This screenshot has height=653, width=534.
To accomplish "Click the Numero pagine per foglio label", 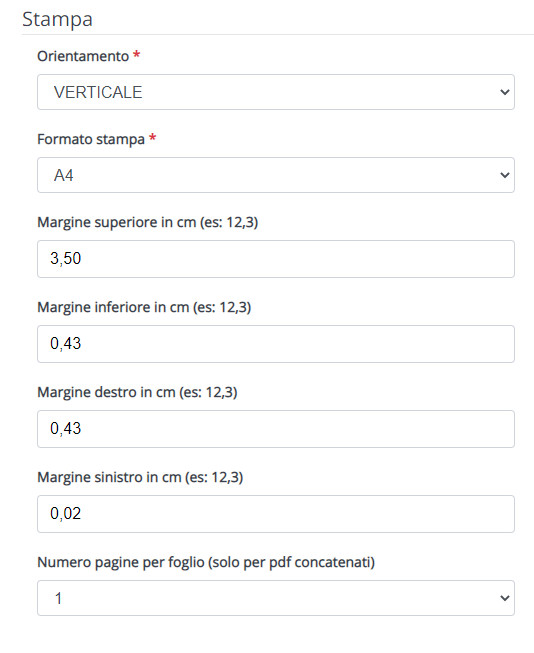I will tap(206, 562).
